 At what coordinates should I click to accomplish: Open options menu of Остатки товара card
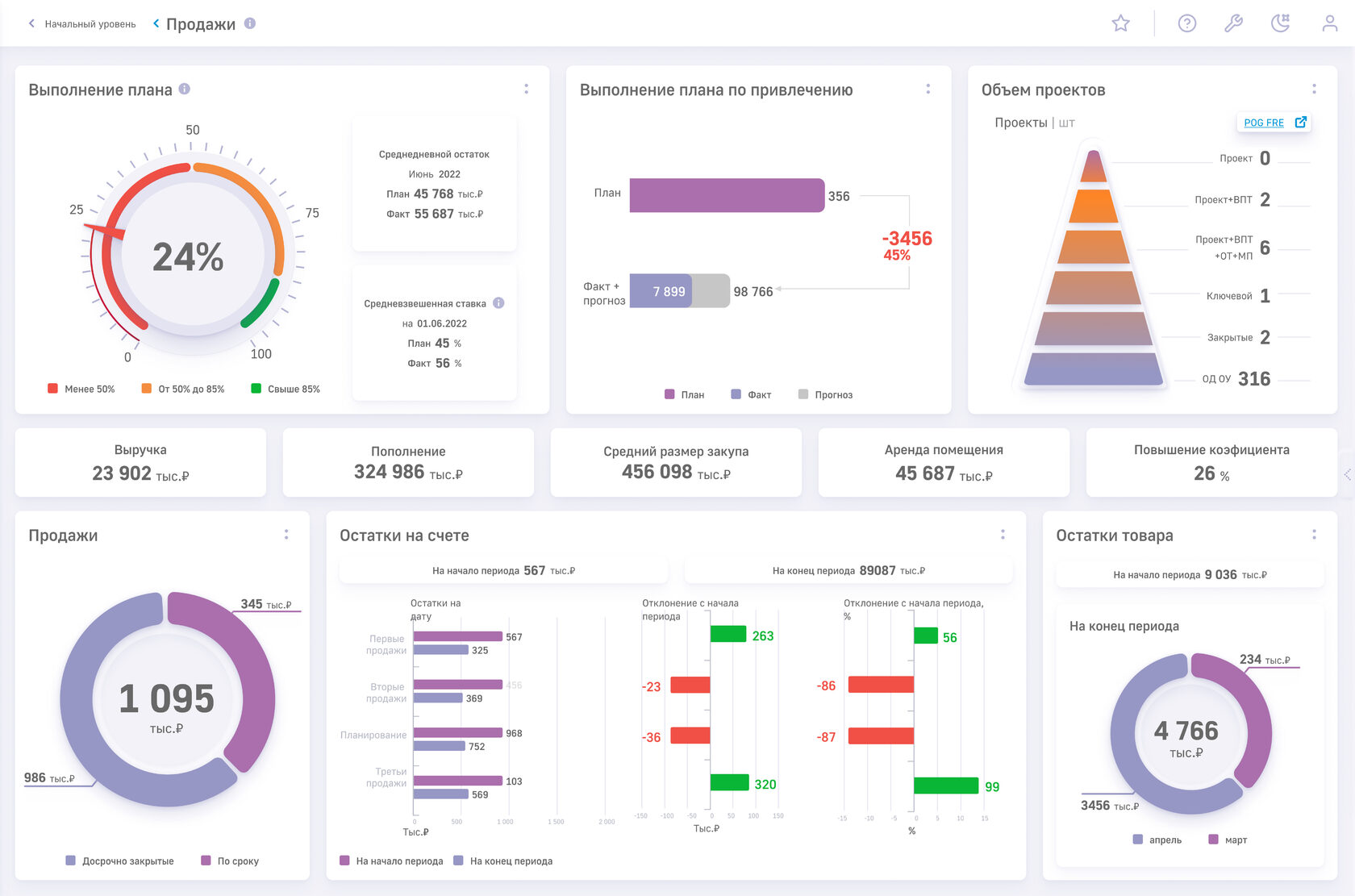(1314, 535)
